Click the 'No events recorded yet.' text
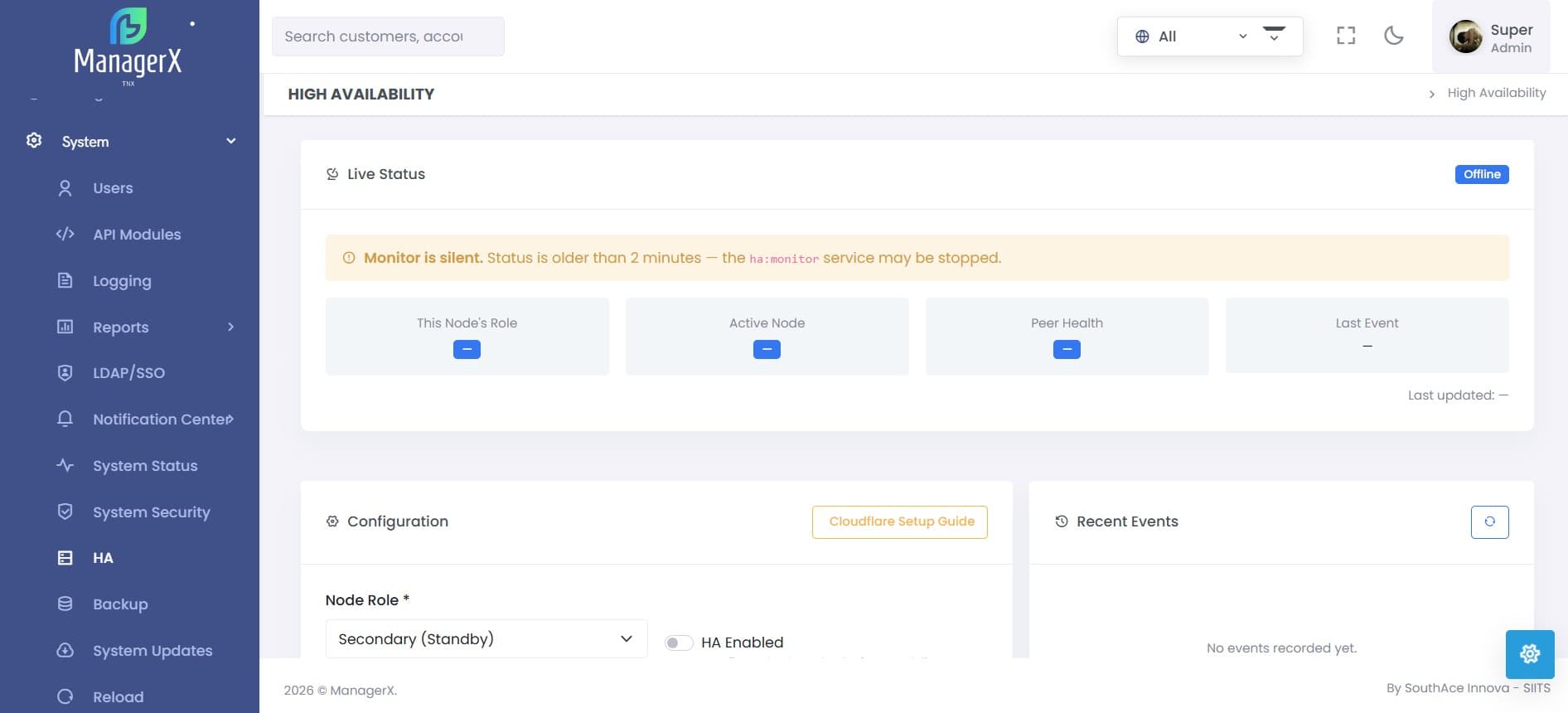 coord(1281,648)
